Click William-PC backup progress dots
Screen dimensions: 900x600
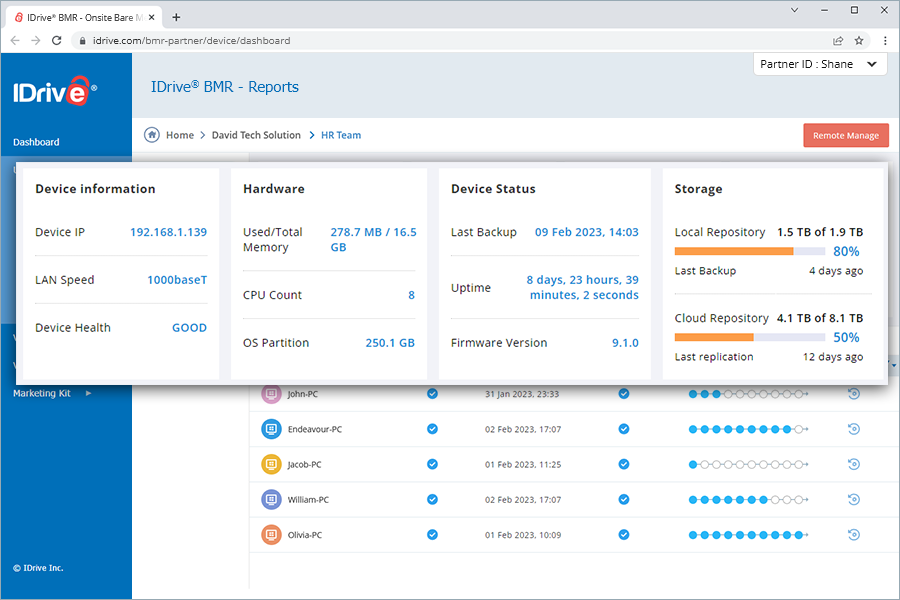click(x=748, y=500)
